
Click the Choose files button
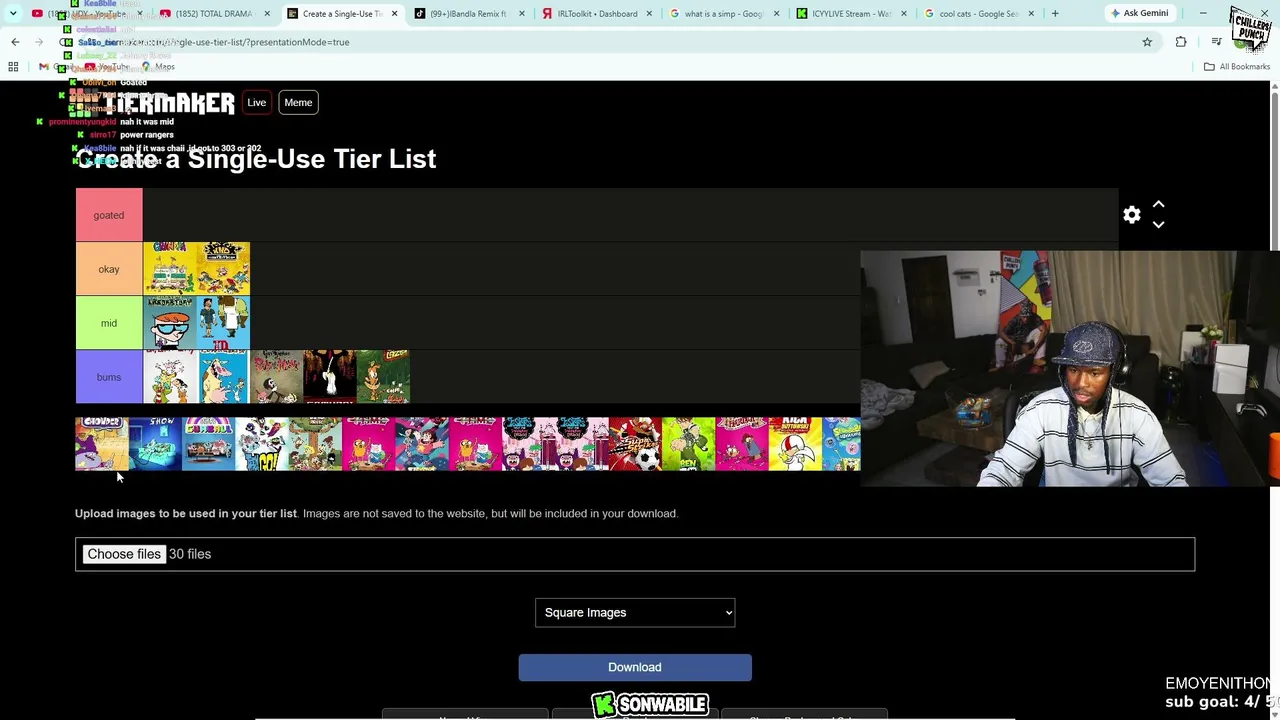coord(124,554)
